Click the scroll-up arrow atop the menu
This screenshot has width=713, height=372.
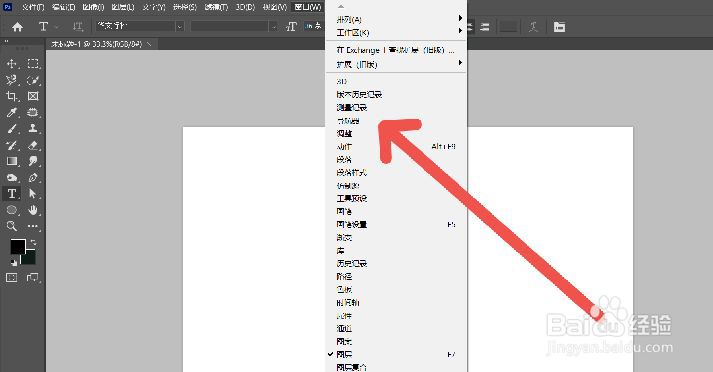(x=341, y=6)
